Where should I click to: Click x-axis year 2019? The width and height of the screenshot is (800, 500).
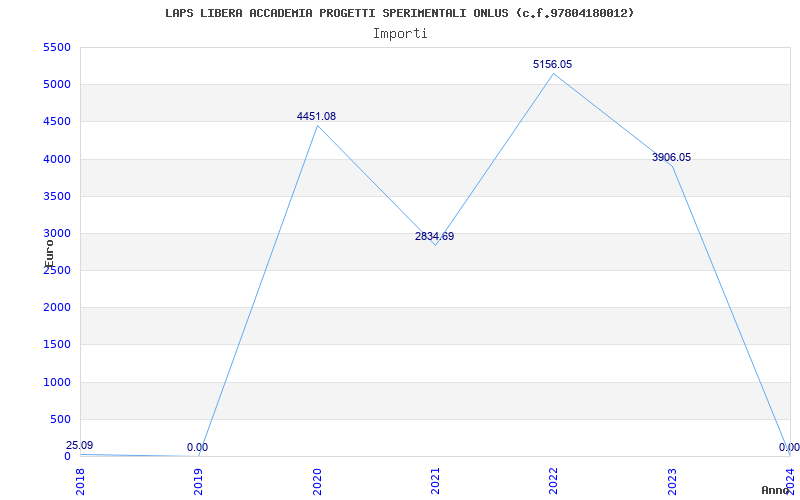198,481
